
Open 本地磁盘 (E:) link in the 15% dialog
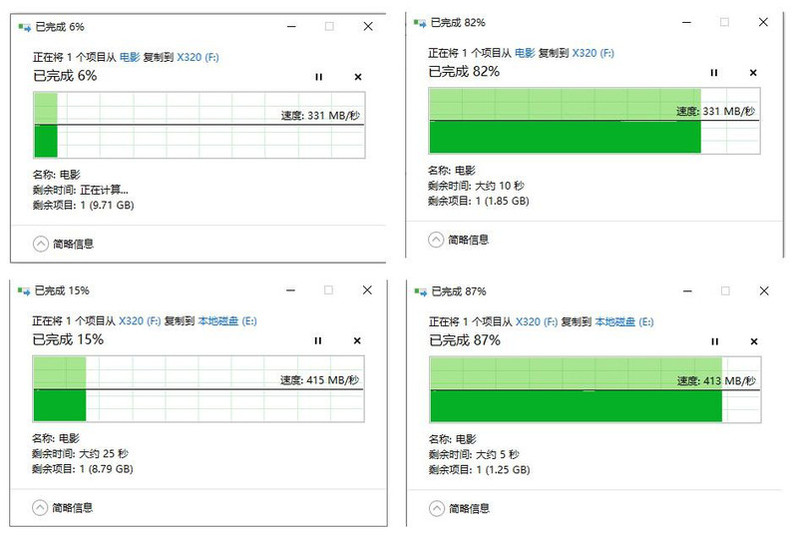click(x=227, y=321)
